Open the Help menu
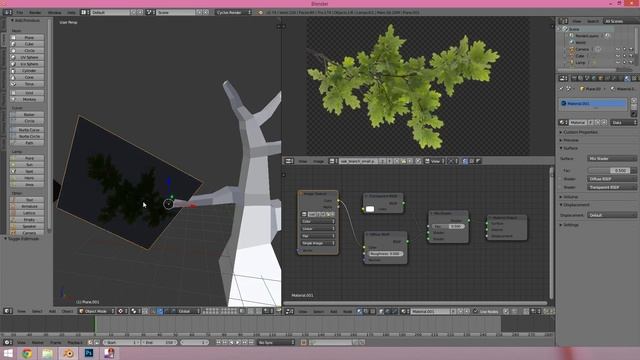 click(71, 12)
